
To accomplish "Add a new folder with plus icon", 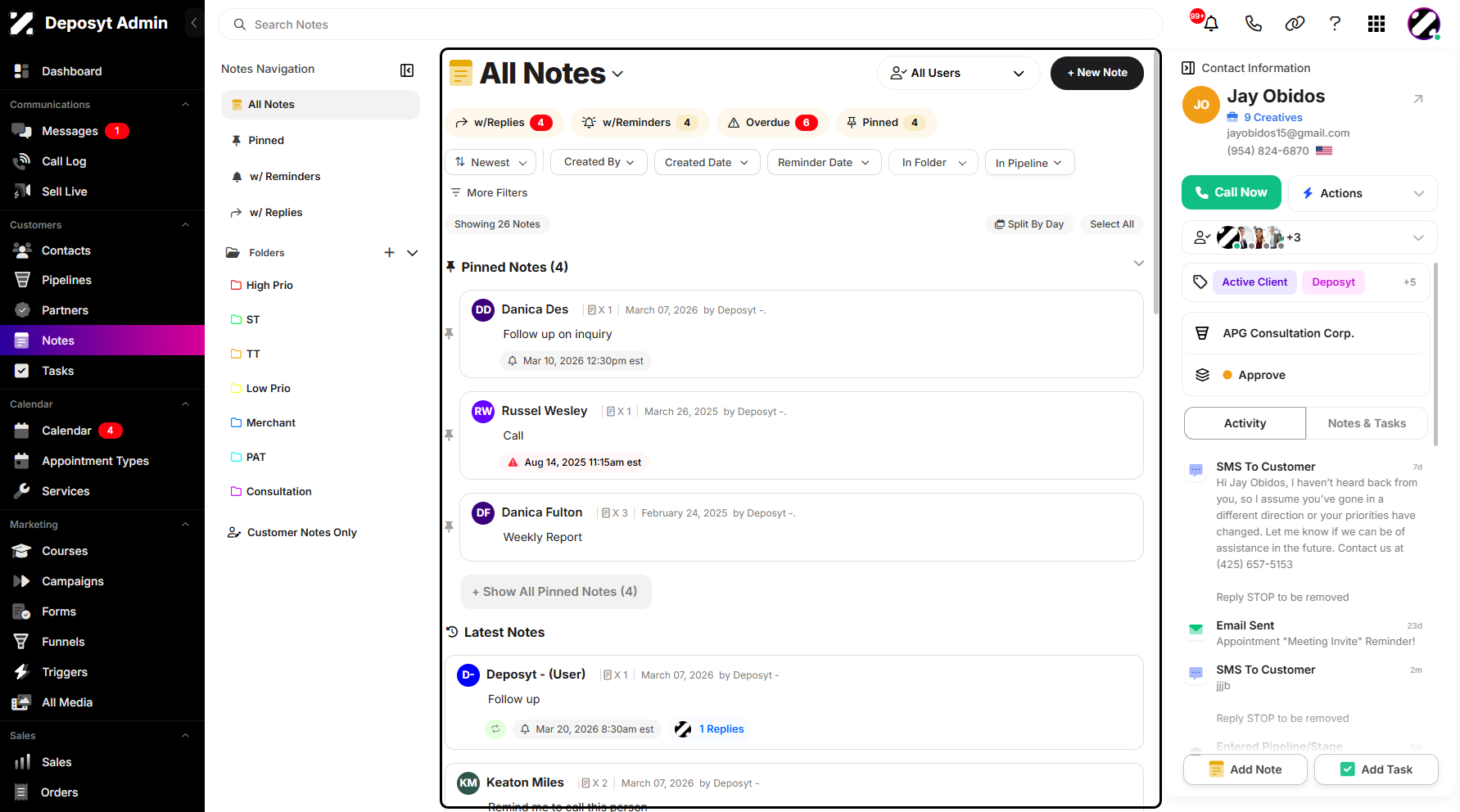I will click(390, 253).
